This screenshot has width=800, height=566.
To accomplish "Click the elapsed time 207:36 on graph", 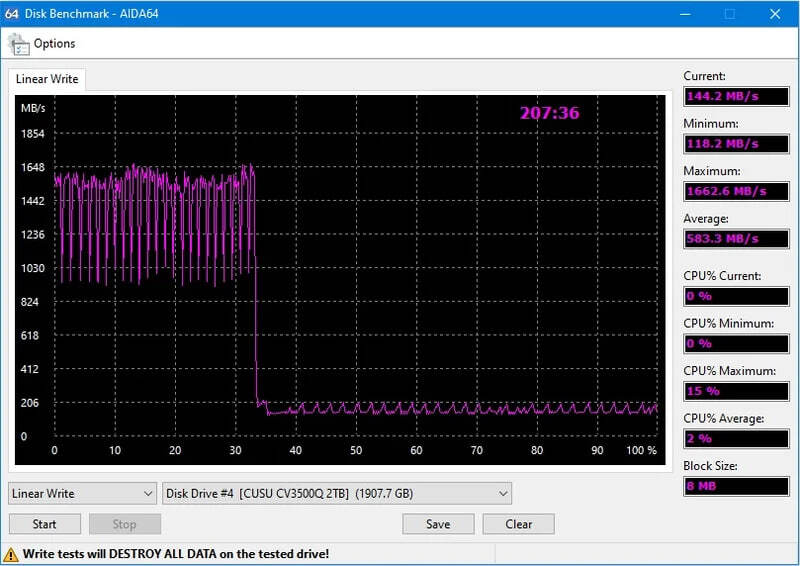I will pos(549,113).
